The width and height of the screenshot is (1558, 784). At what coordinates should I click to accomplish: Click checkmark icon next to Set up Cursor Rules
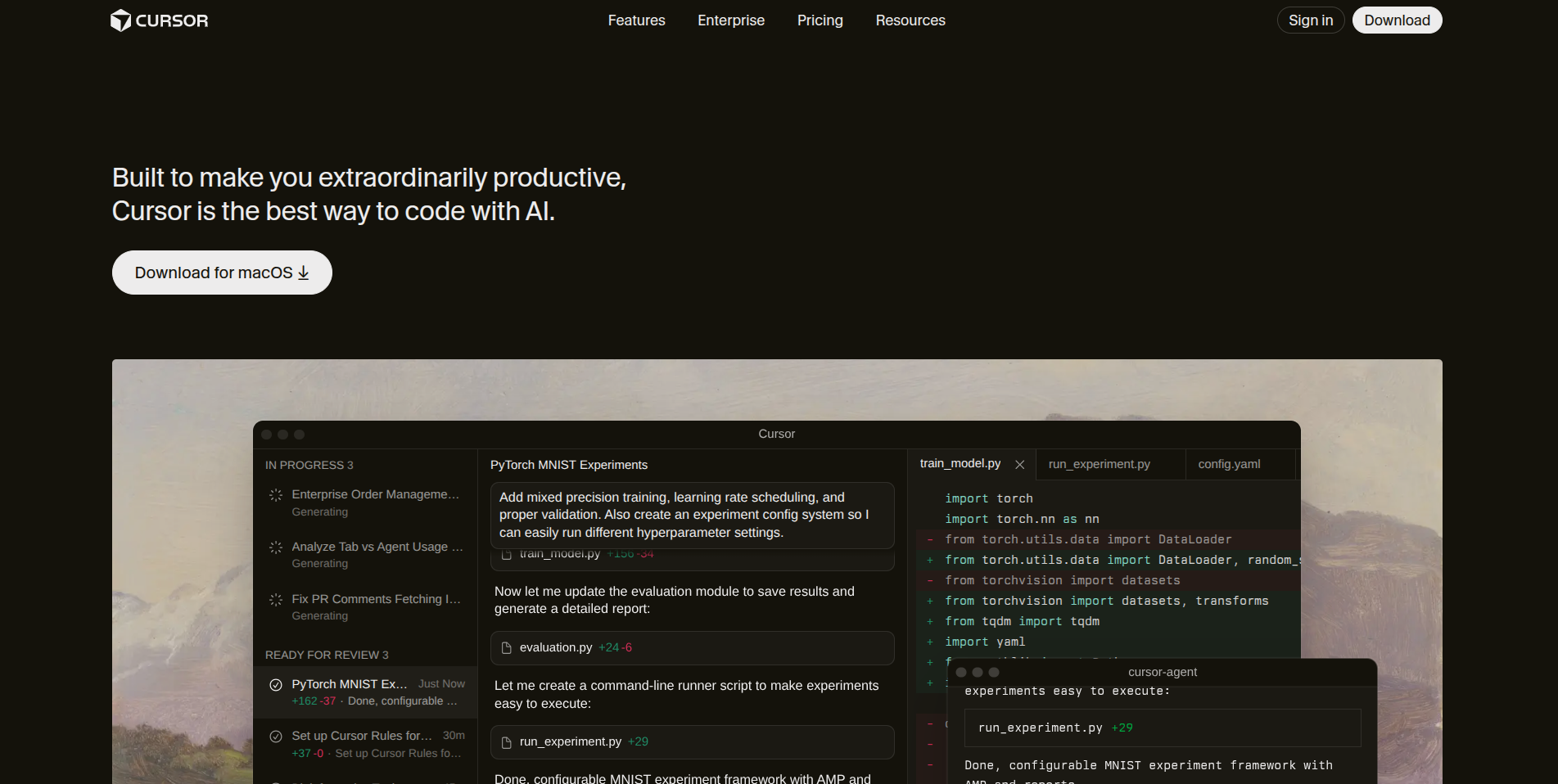tap(276, 737)
